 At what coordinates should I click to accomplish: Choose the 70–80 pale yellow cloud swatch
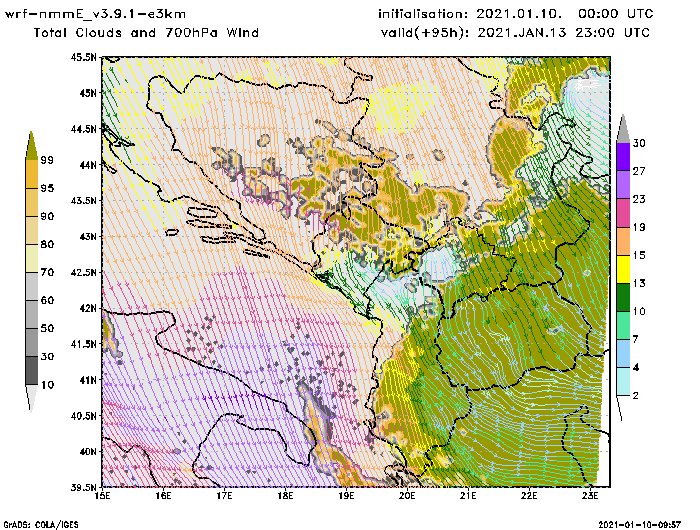pos(31,259)
